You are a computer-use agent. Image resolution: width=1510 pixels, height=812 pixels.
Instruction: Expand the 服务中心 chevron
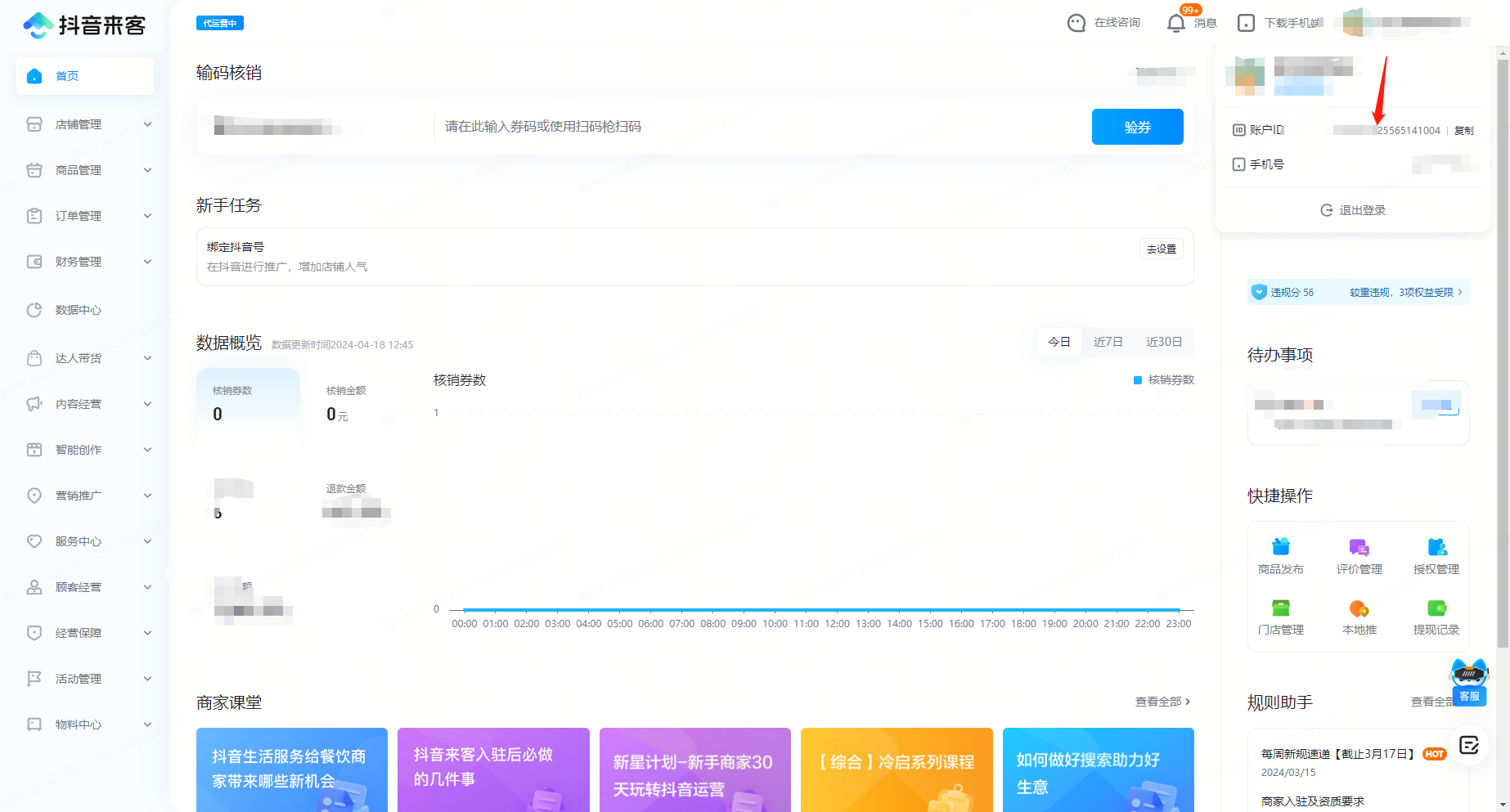pos(148,541)
